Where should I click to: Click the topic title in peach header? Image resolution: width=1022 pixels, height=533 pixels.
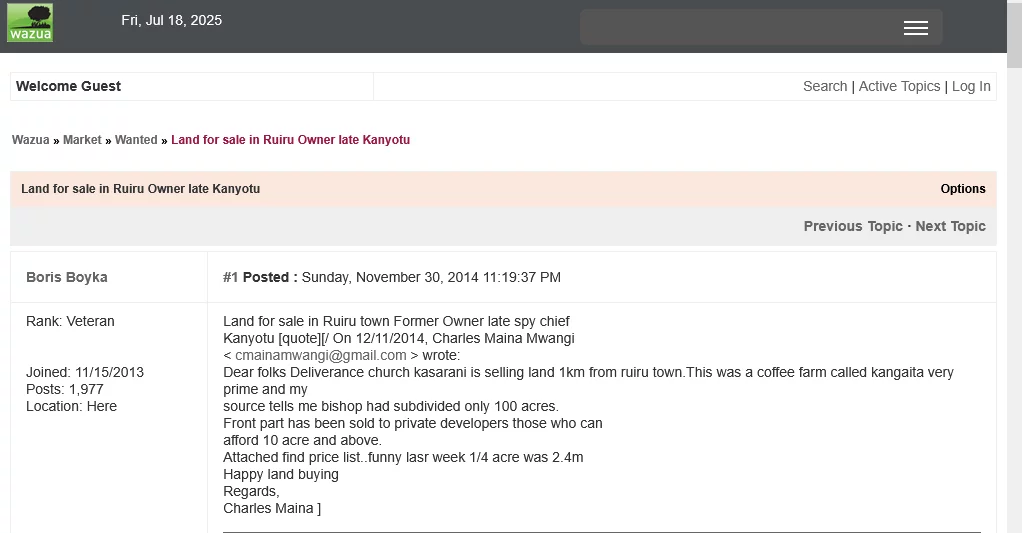click(140, 189)
